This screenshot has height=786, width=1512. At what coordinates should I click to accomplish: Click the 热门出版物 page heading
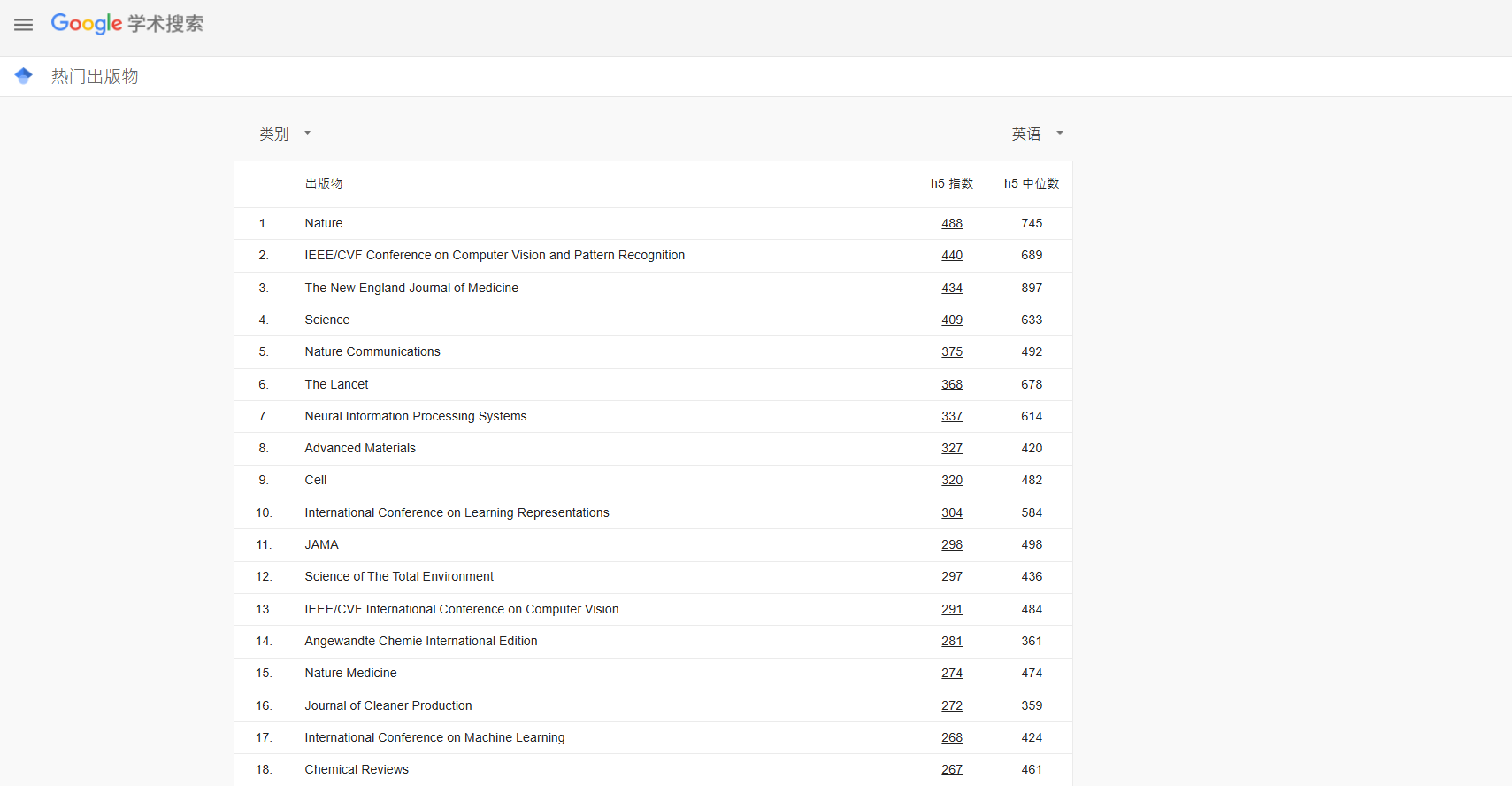pyautogui.click(x=95, y=76)
